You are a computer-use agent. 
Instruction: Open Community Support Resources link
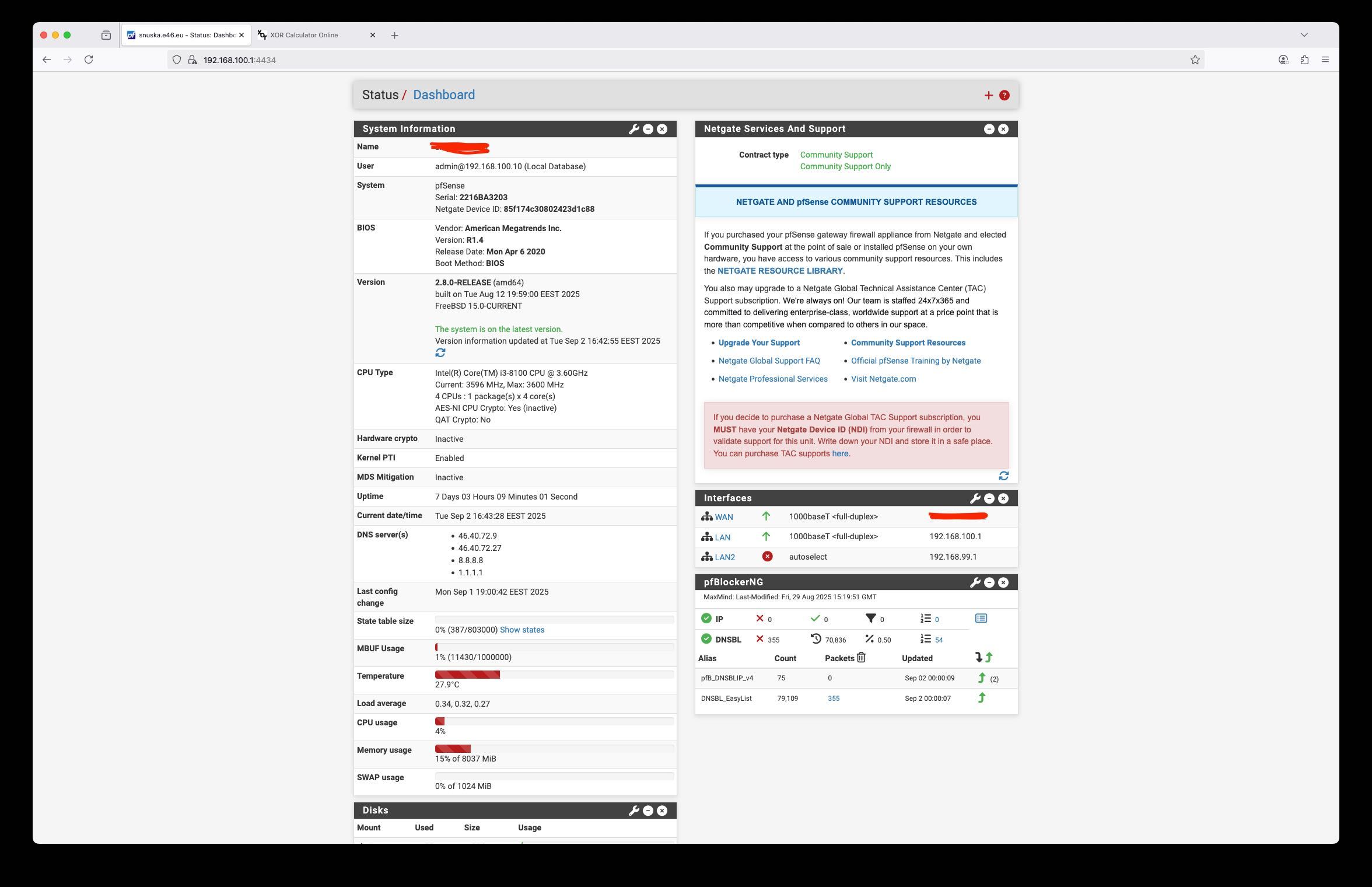[908, 343]
